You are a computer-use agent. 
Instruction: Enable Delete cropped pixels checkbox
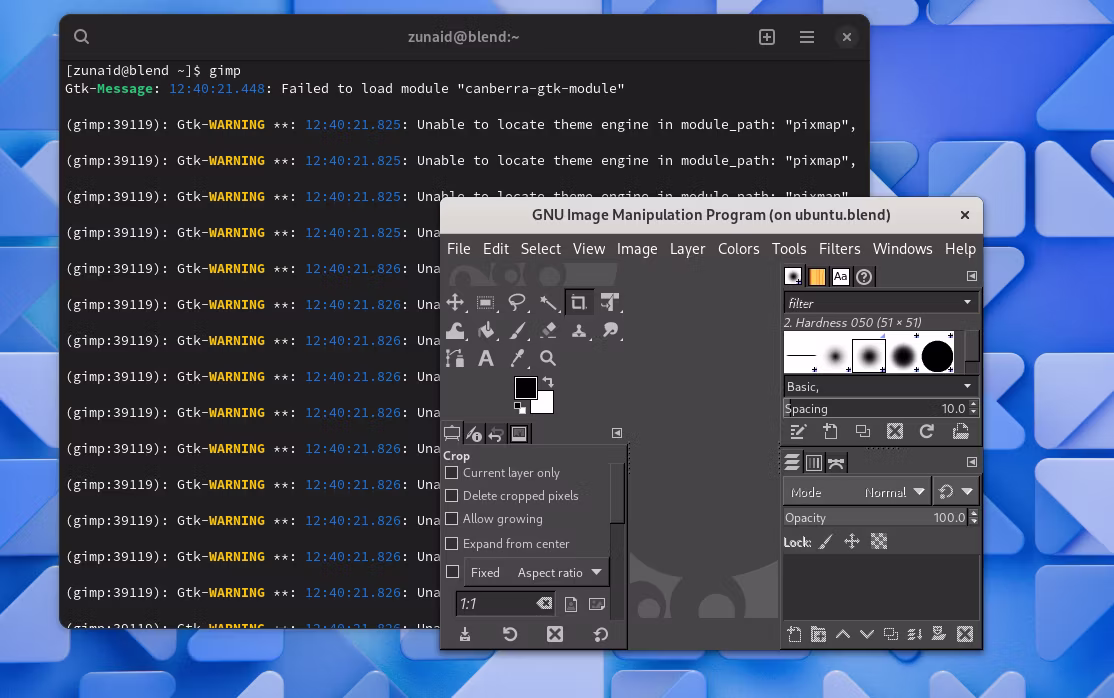[x=451, y=495]
